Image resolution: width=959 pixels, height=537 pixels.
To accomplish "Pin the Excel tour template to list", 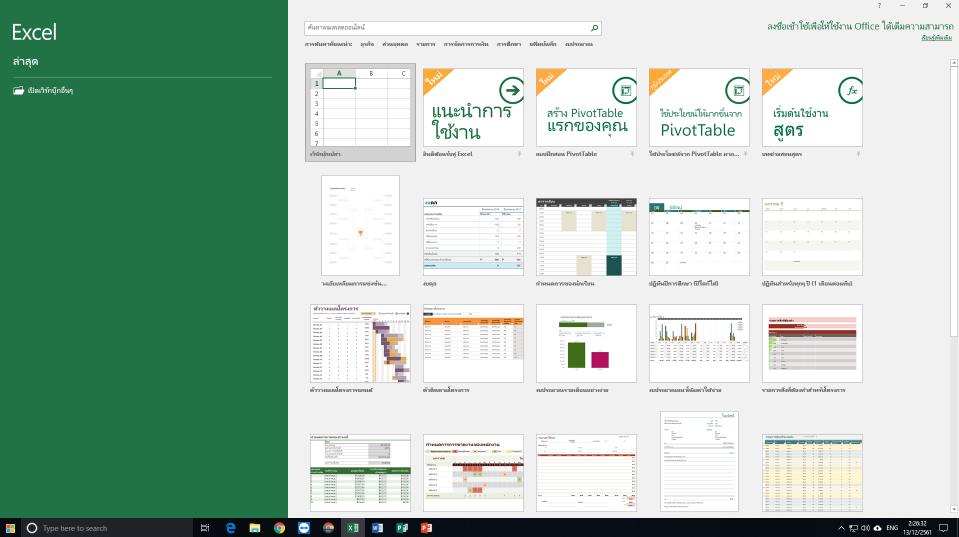I will [x=519, y=154].
